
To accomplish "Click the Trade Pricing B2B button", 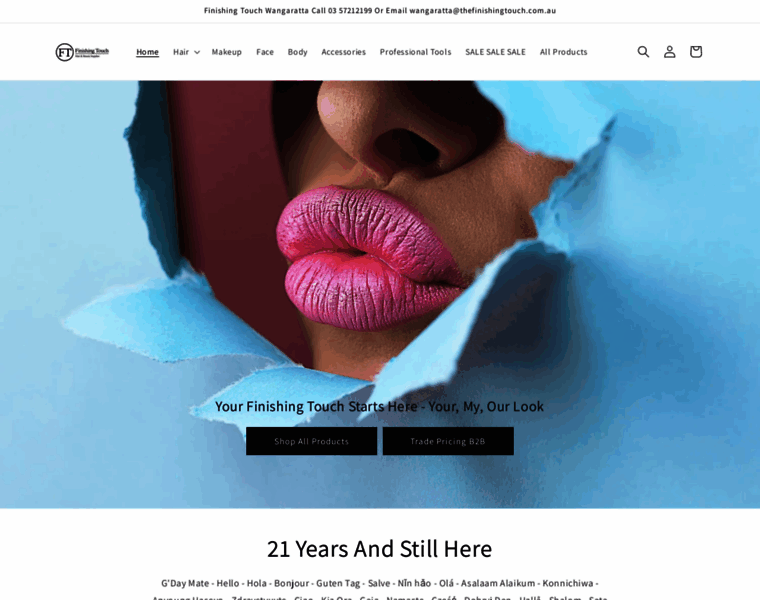I will click(448, 441).
